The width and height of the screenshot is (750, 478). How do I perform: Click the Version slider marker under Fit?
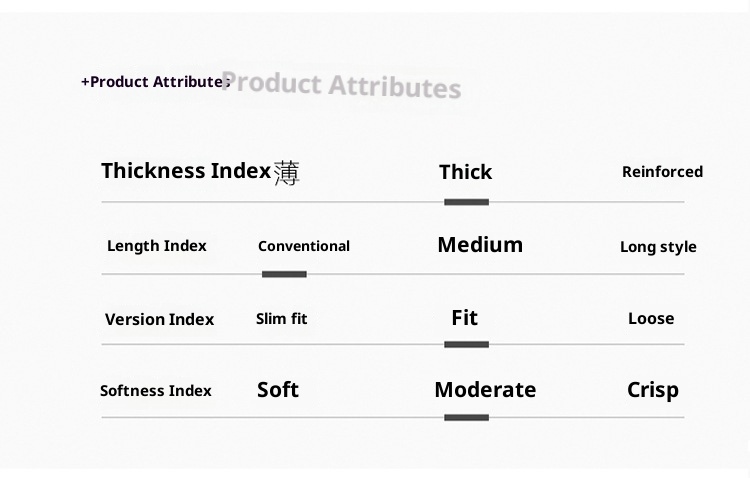(x=466, y=345)
